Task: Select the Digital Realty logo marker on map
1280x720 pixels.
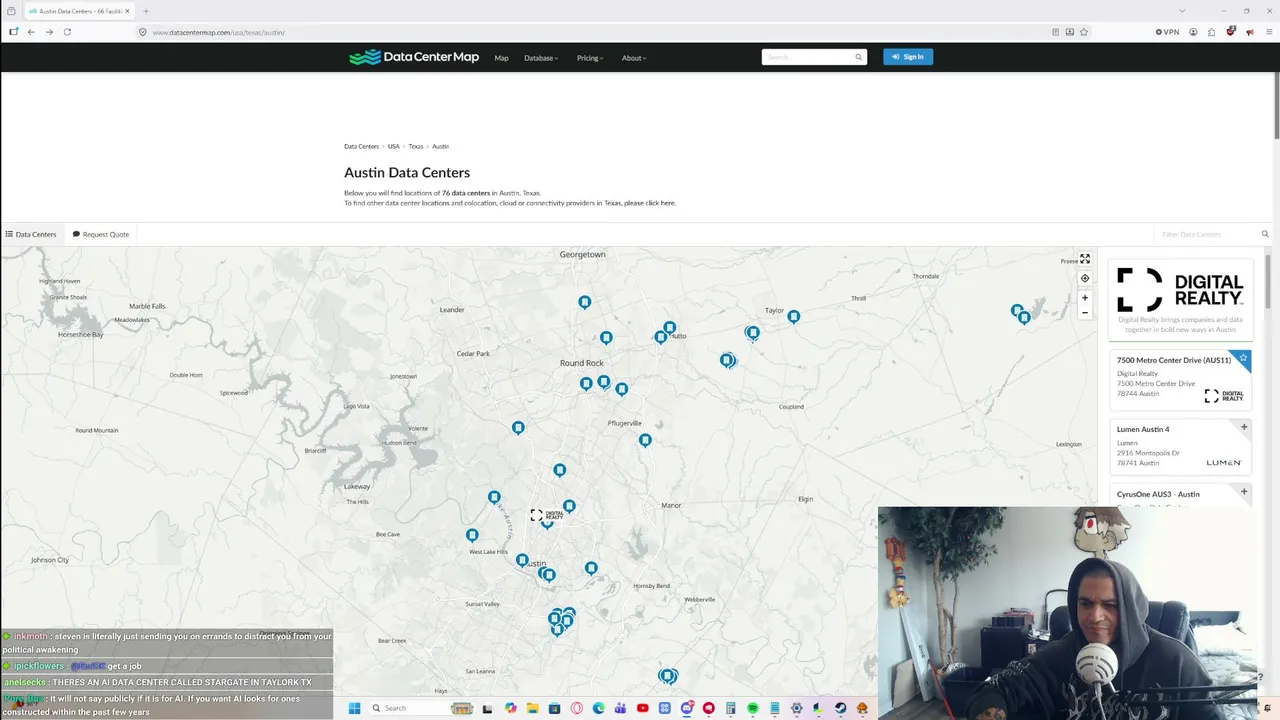Action: coord(547,515)
